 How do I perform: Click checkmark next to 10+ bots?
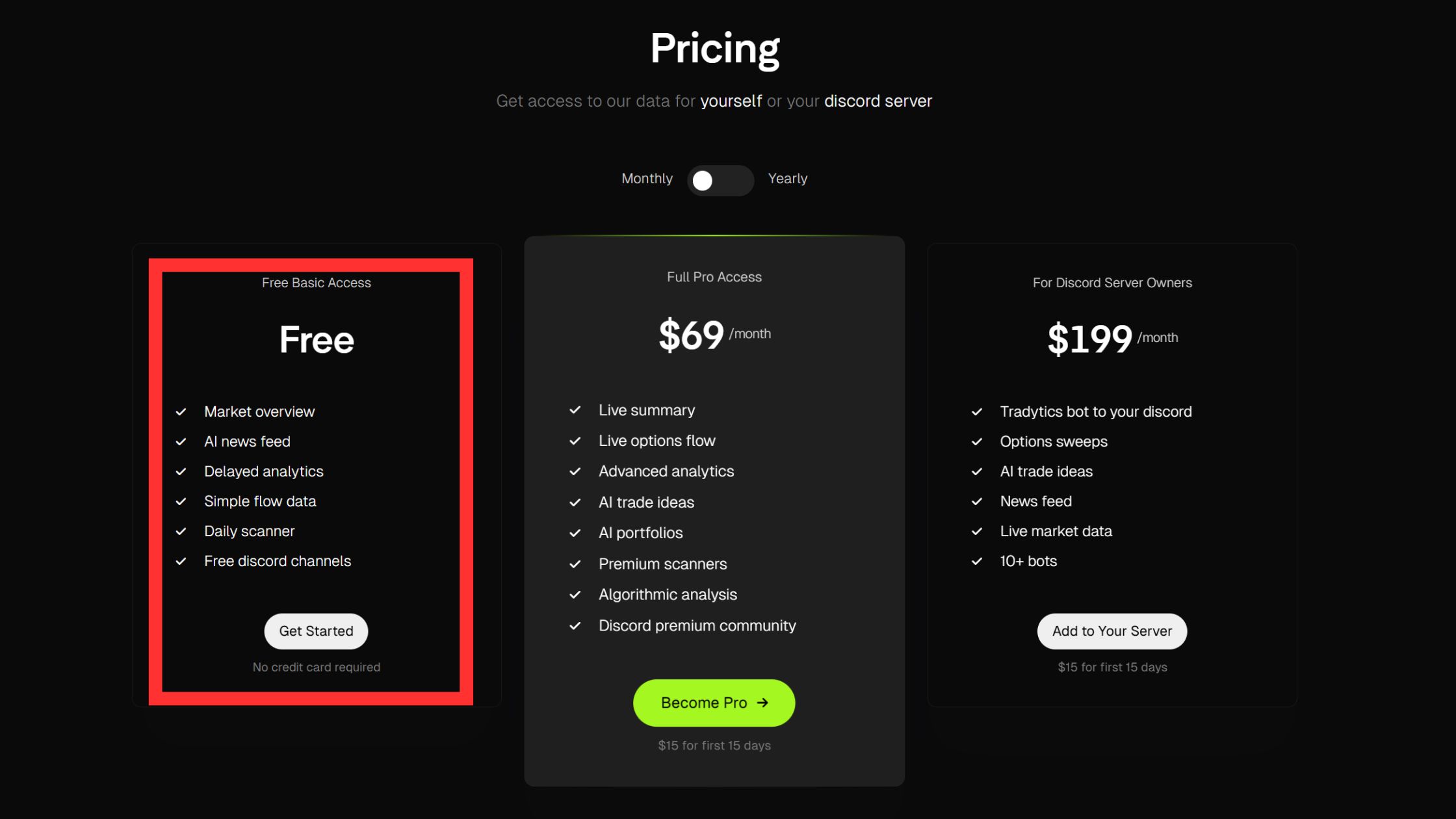pyautogui.click(x=976, y=561)
